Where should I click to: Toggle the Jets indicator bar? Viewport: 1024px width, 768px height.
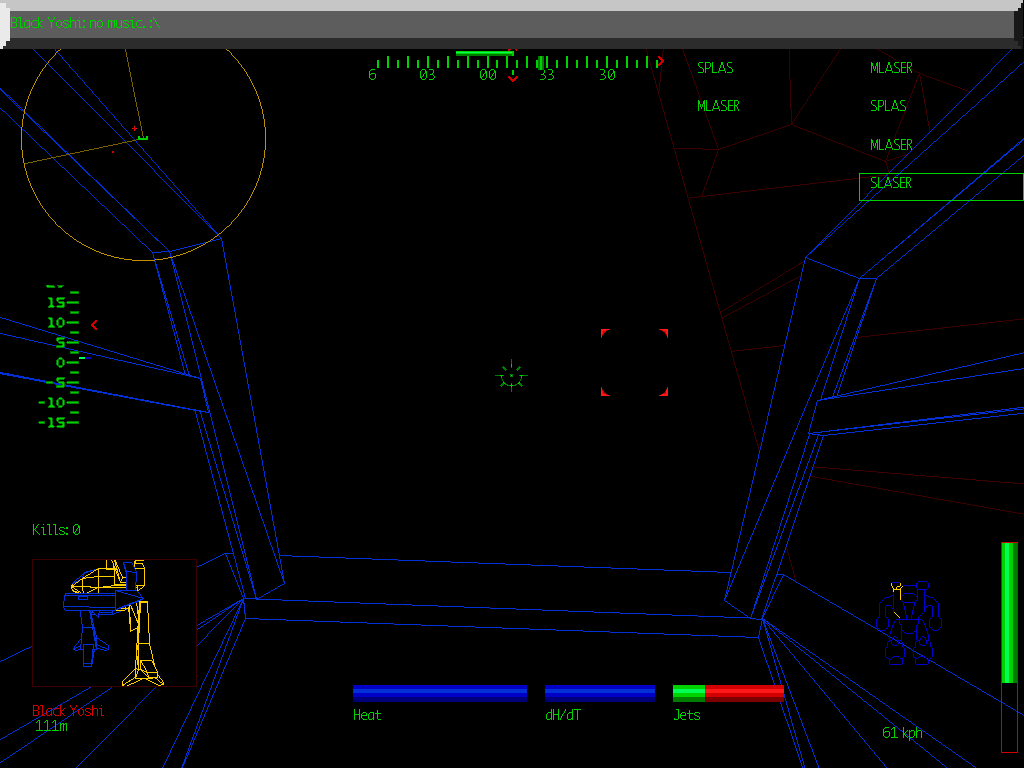pos(728,691)
